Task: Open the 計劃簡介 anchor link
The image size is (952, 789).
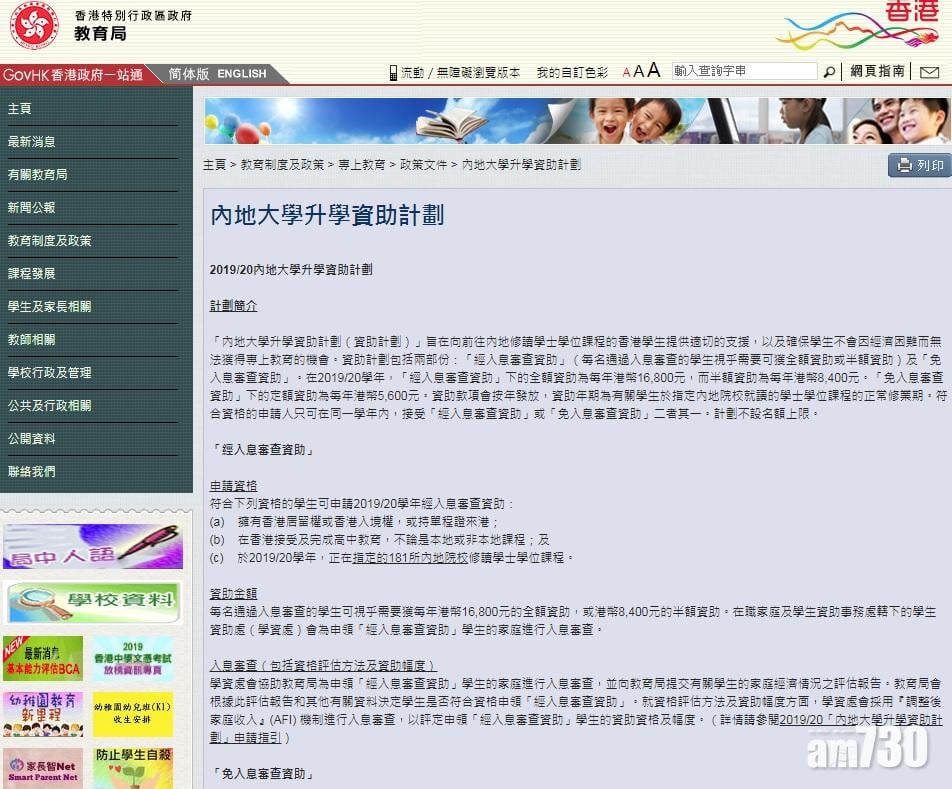Action: pos(232,304)
